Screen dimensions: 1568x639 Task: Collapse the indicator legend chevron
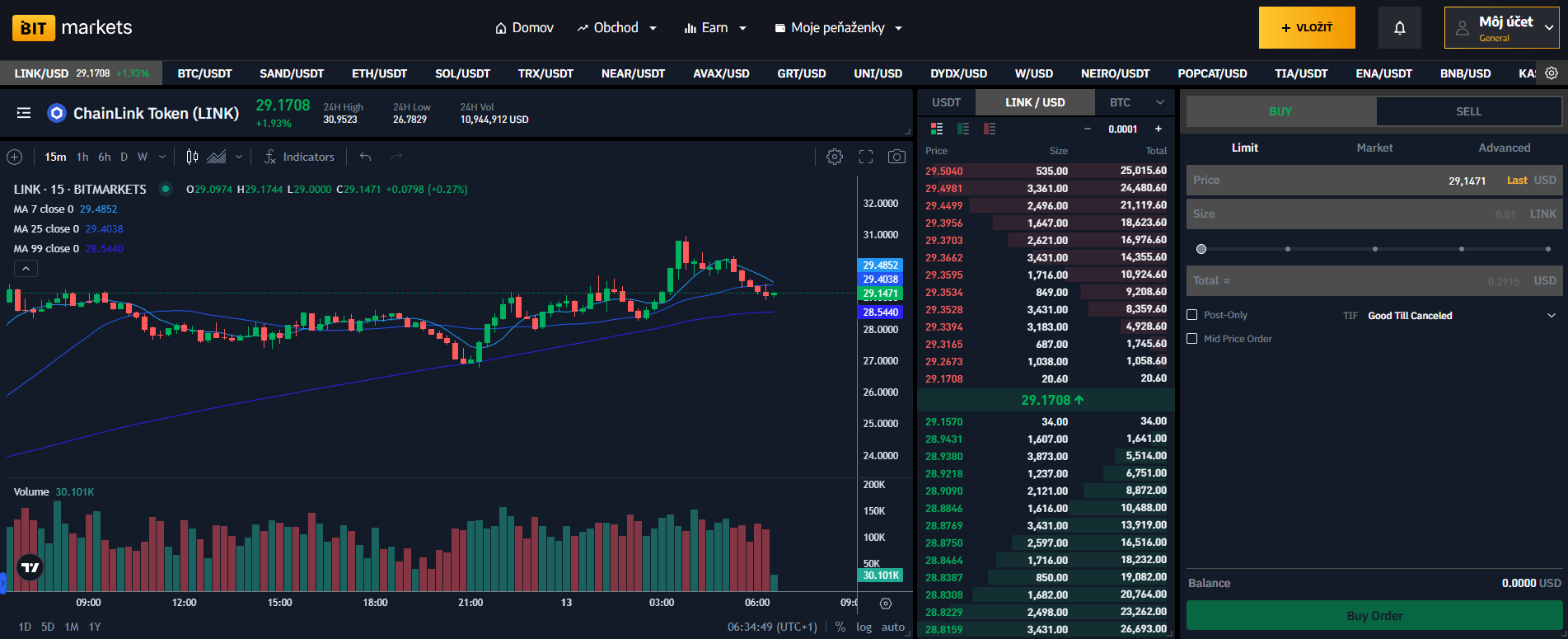[x=26, y=269]
